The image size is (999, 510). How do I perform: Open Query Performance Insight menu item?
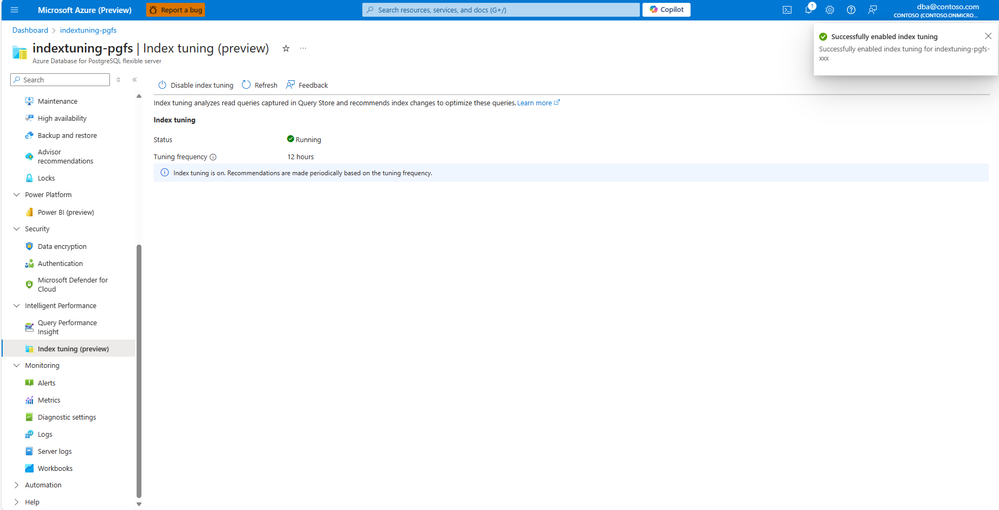[x=68, y=327]
